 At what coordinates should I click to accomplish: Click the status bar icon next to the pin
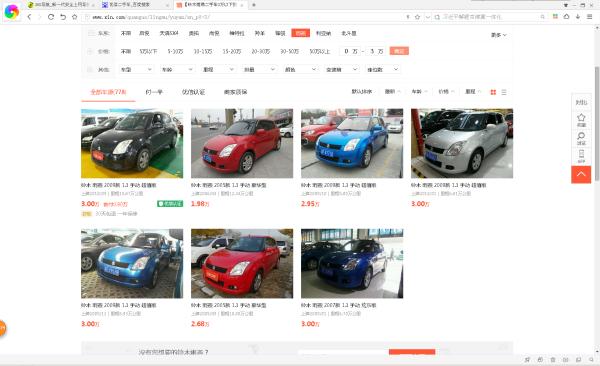point(540,359)
